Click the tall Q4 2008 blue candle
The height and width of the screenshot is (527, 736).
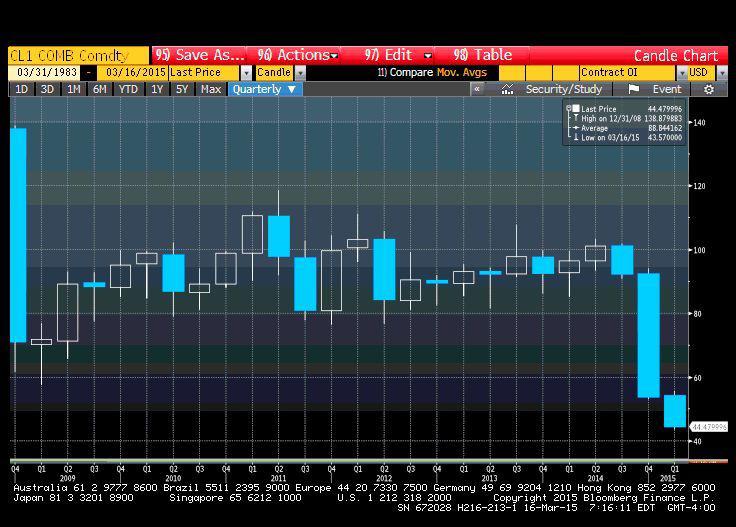pos(18,235)
